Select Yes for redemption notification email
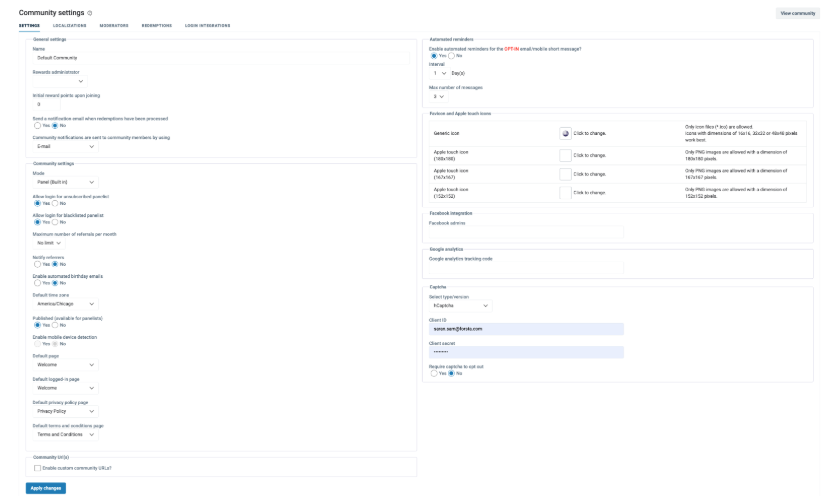This screenshot has height=496, width=831. coord(37,126)
